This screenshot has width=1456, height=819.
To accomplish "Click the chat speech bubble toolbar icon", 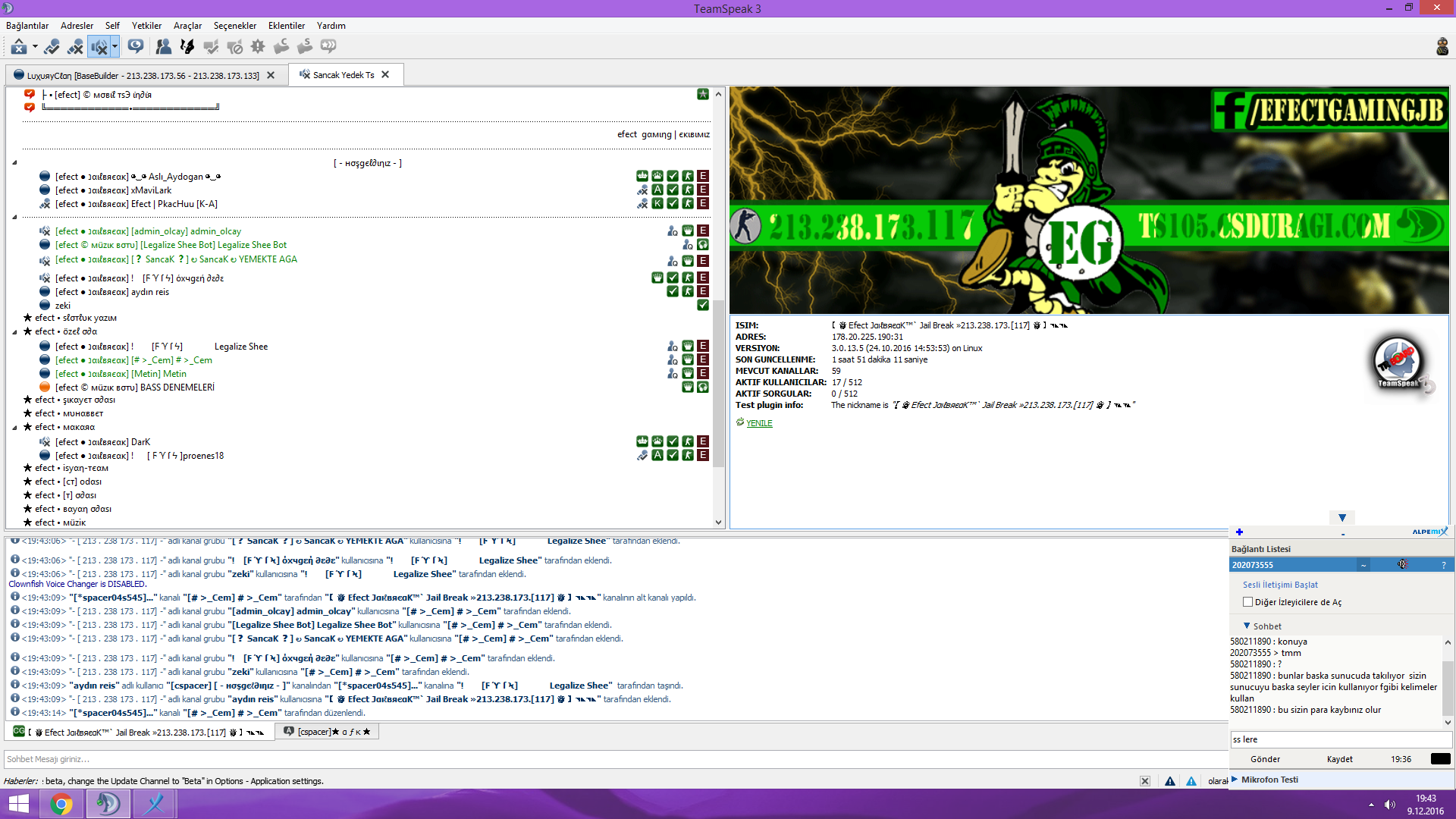I will pyautogui.click(x=136, y=47).
